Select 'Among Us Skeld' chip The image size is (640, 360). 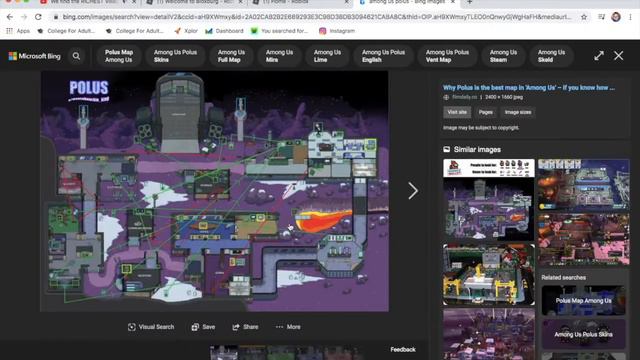[551, 56]
